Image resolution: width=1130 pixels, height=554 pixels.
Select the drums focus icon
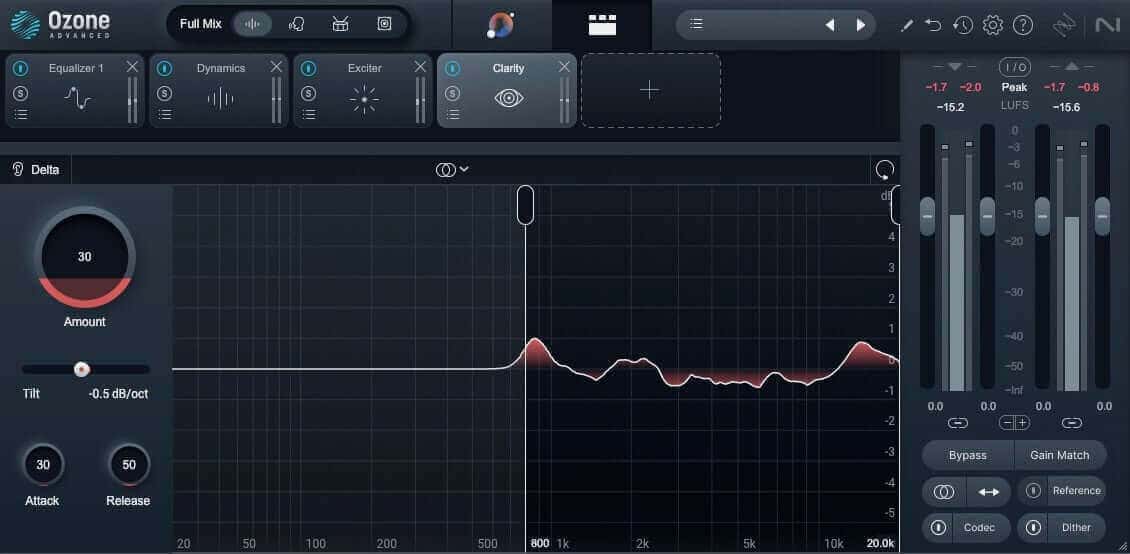pyautogui.click(x=340, y=24)
